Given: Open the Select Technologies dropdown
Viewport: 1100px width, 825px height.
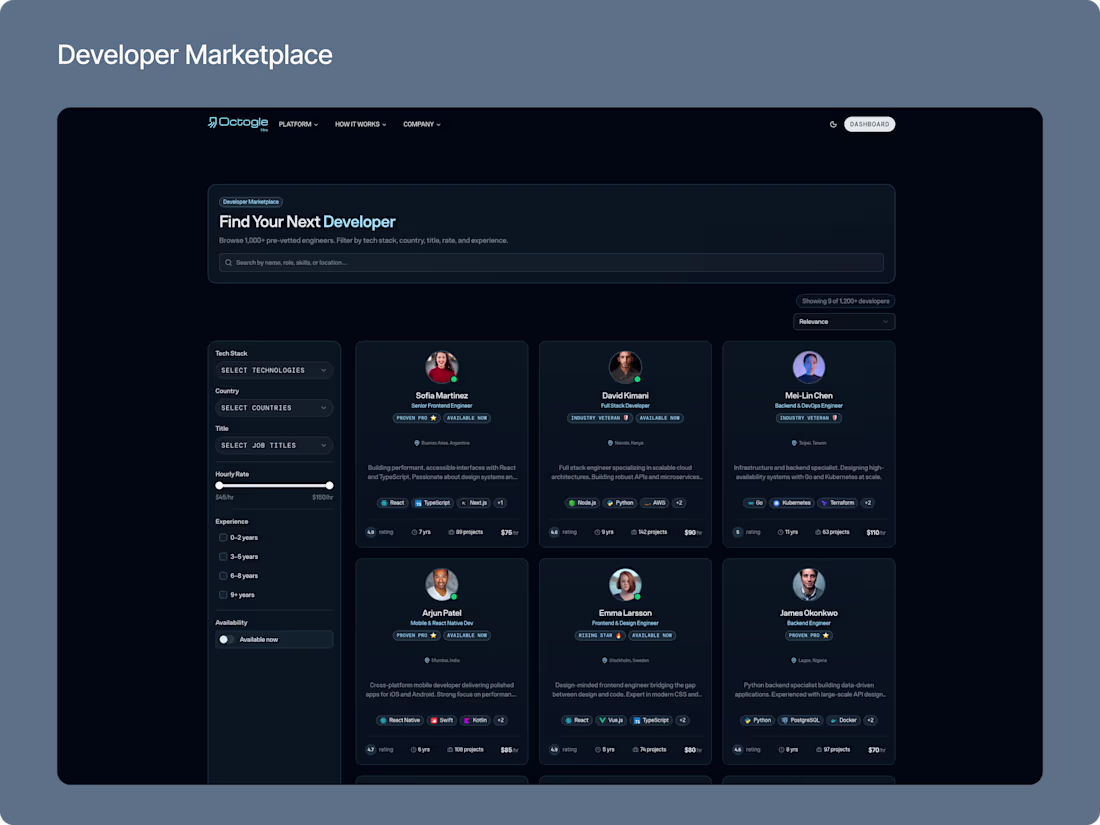Looking at the screenshot, I should coord(274,370).
